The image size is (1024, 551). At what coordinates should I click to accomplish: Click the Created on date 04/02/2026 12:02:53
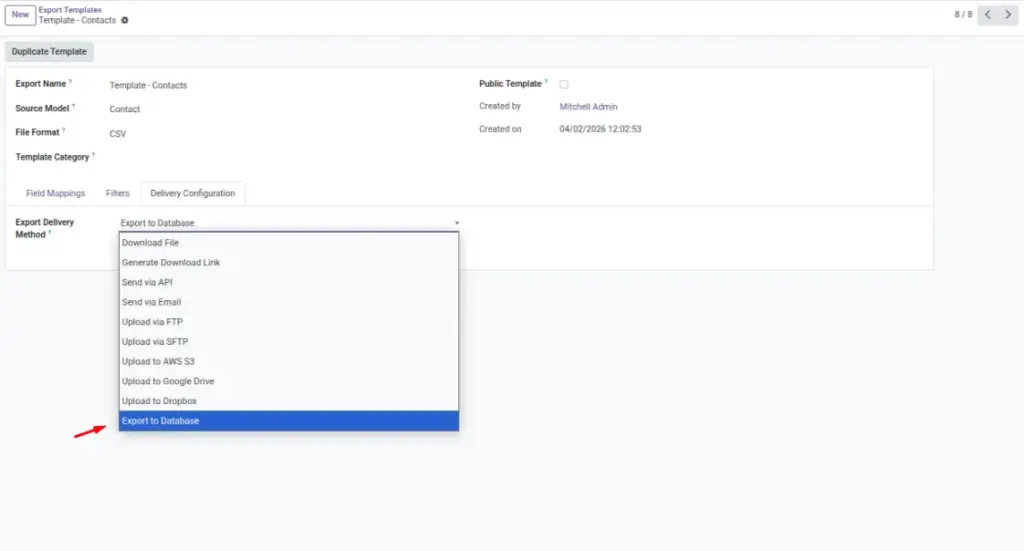click(x=600, y=129)
